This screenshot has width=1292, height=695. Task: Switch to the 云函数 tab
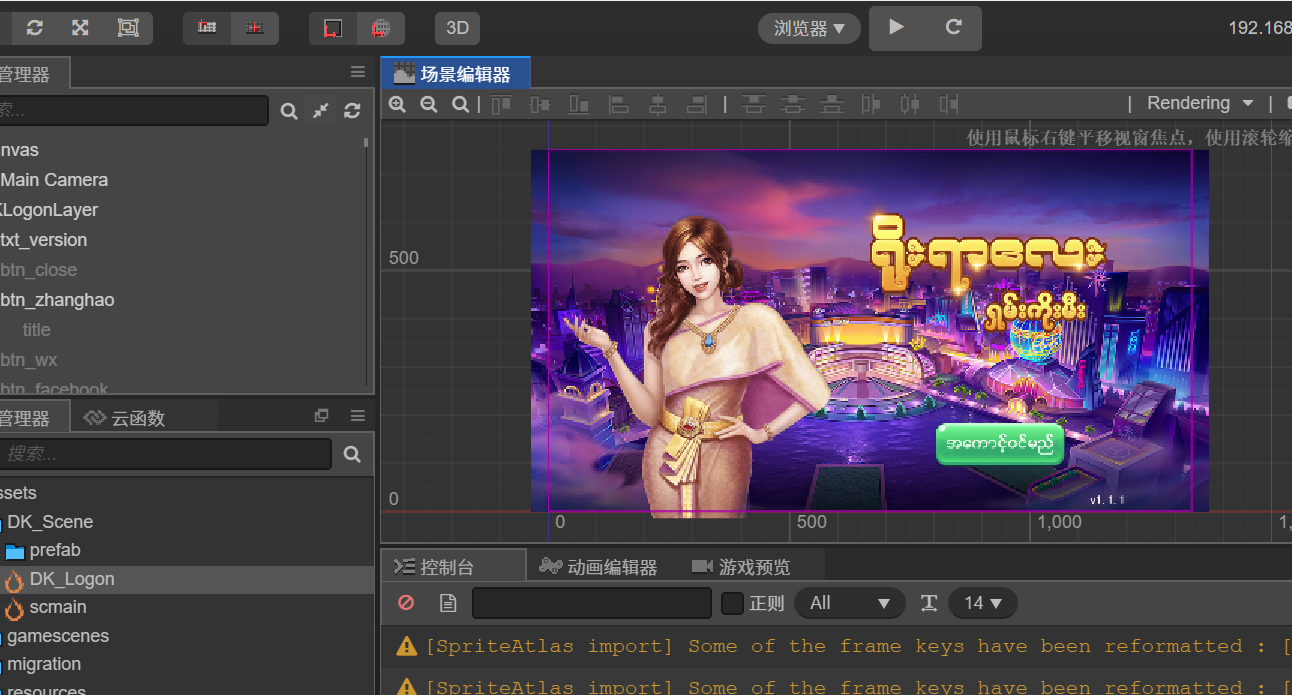125,418
